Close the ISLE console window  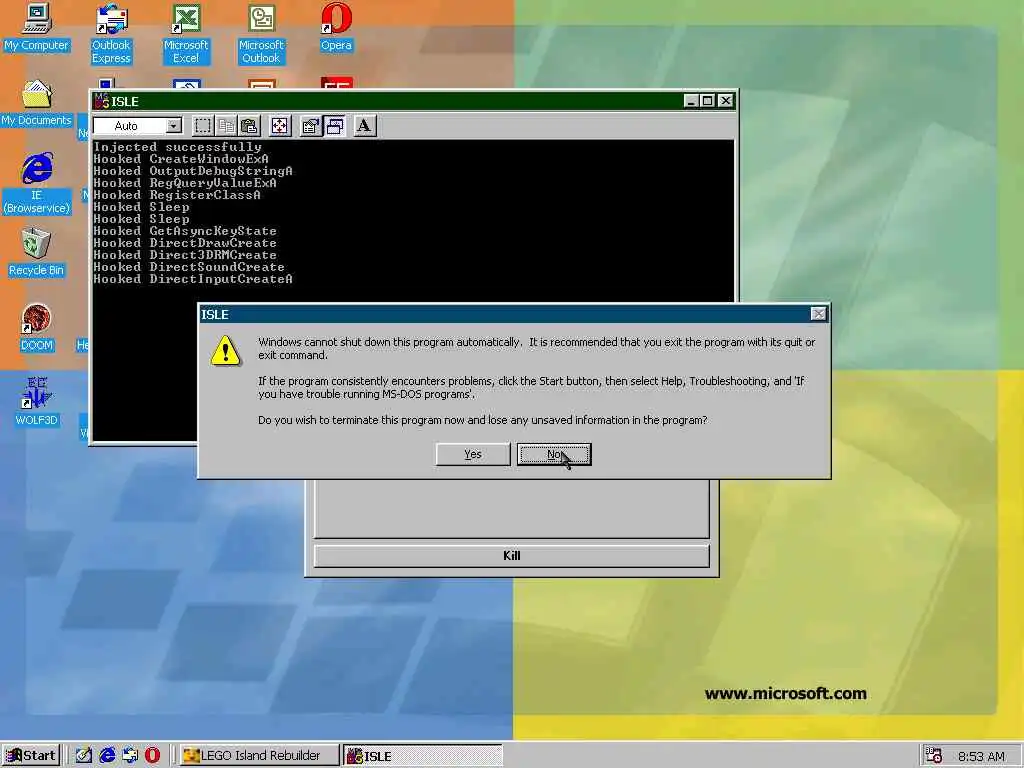[x=726, y=101]
